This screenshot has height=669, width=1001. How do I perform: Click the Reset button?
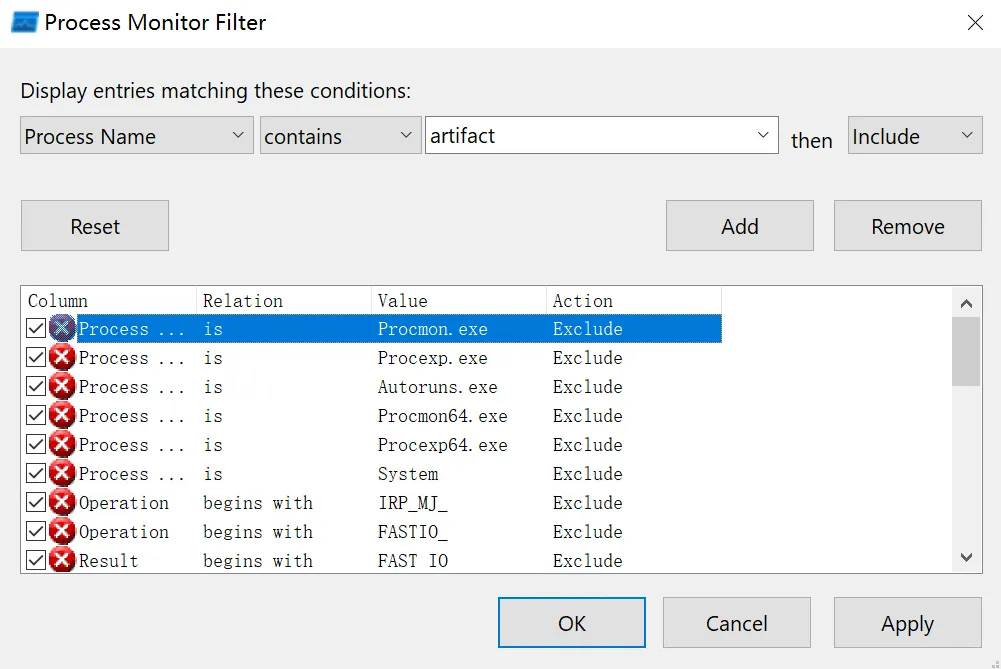tap(94, 226)
